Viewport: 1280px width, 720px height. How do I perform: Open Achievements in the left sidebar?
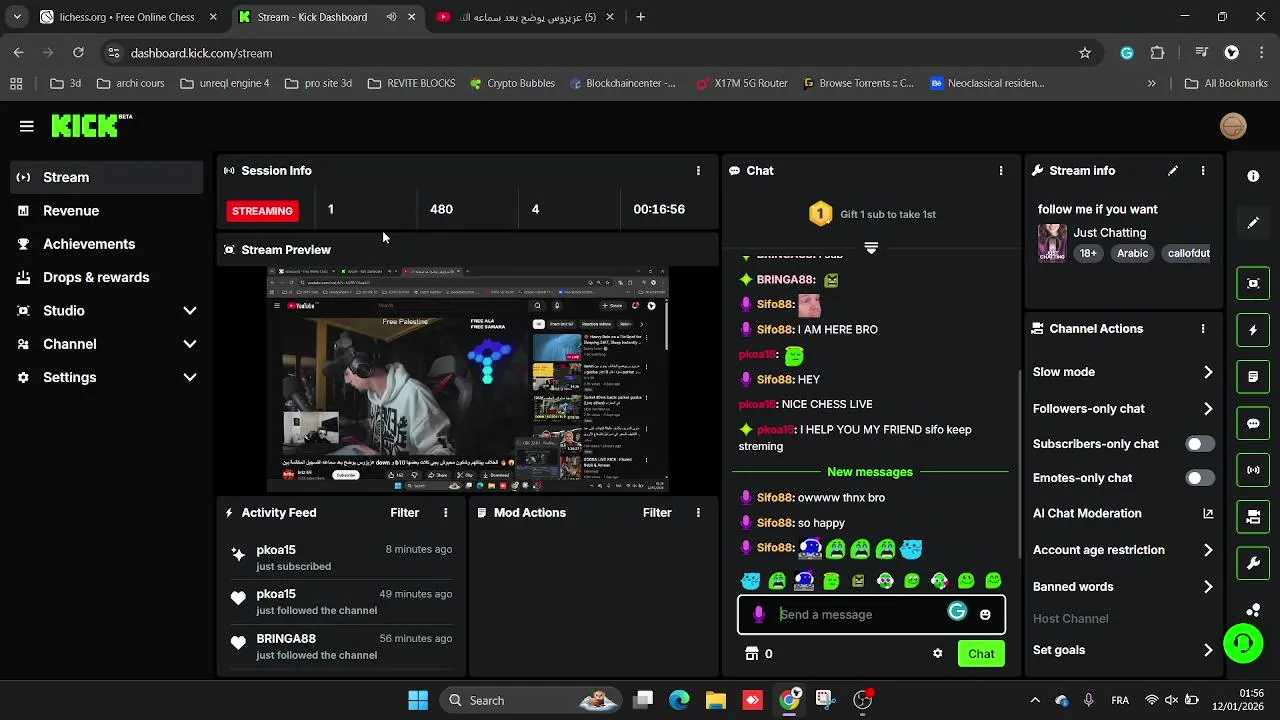pyautogui.click(x=106, y=244)
